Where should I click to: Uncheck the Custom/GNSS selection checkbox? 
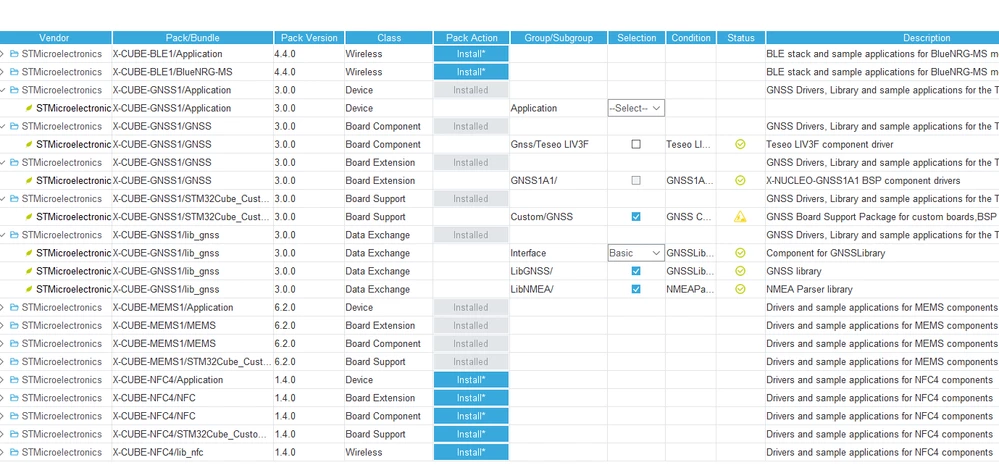click(x=636, y=217)
